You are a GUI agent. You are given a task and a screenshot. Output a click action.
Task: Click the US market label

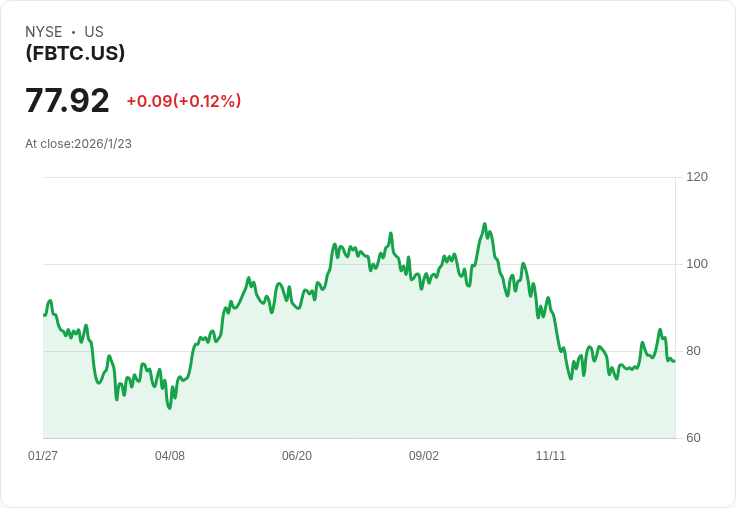pos(94,32)
